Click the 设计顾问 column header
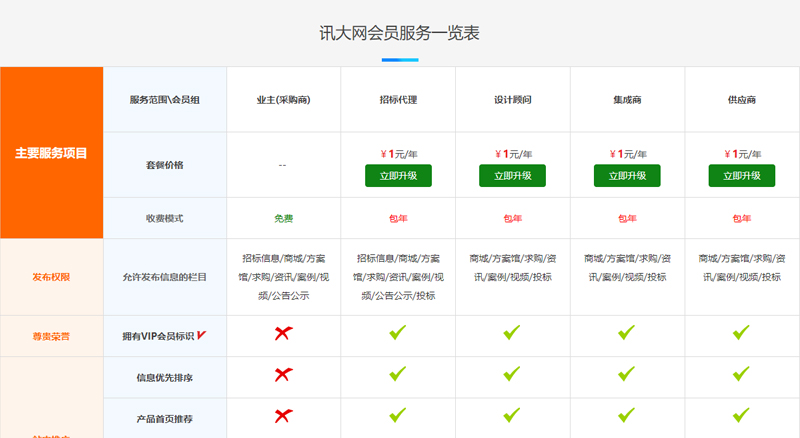 (512, 100)
